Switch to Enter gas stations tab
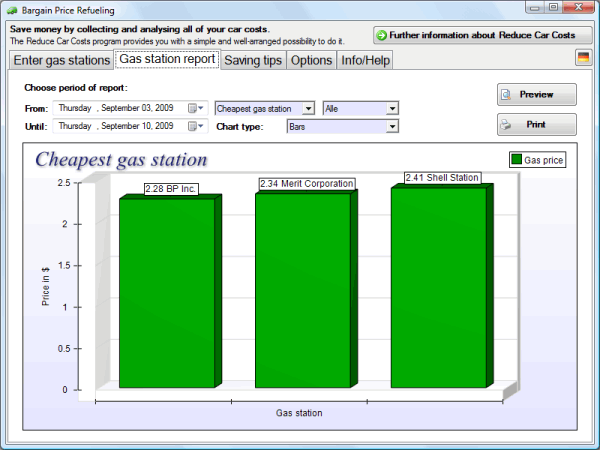 pyautogui.click(x=62, y=61)
